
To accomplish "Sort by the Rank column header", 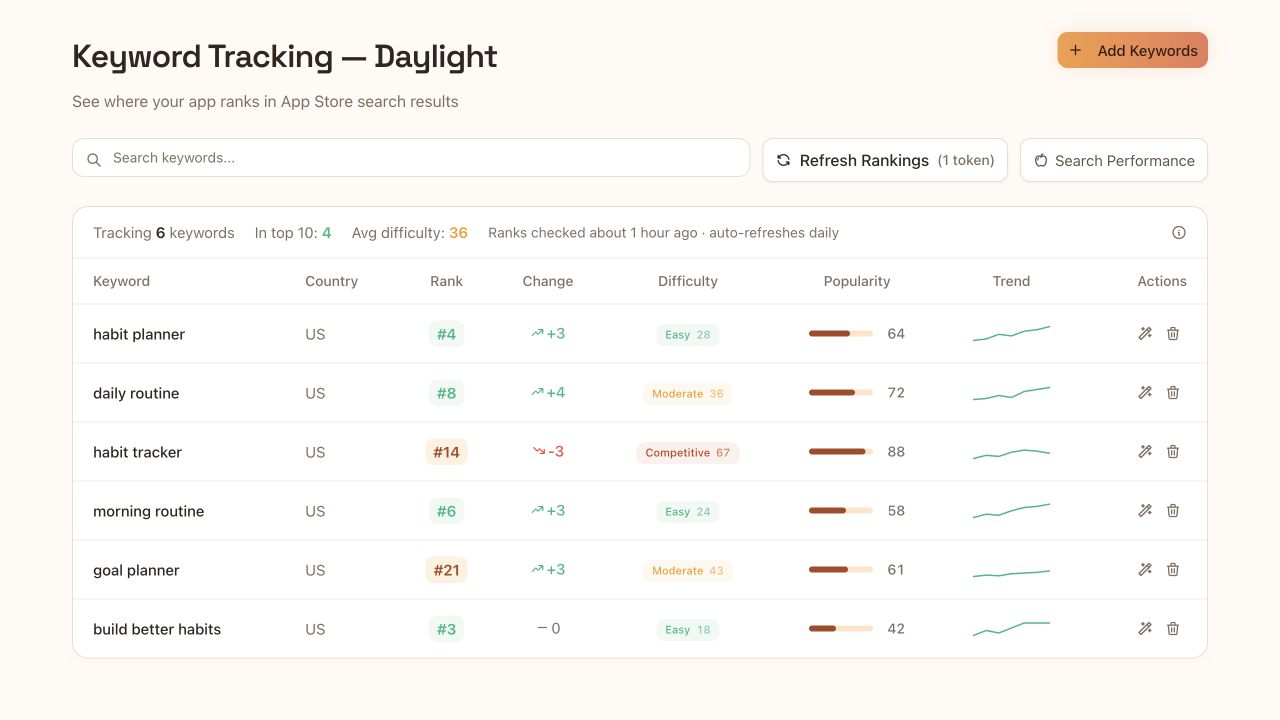I will [446, 281].
